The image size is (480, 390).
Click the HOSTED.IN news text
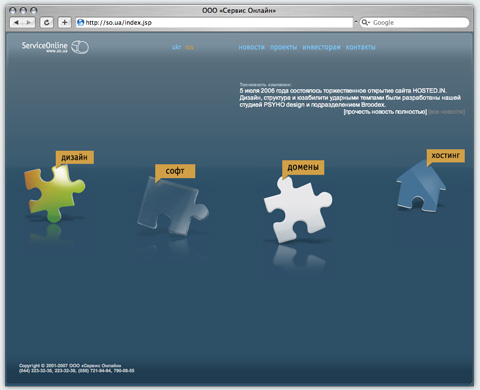coord(350,98)
